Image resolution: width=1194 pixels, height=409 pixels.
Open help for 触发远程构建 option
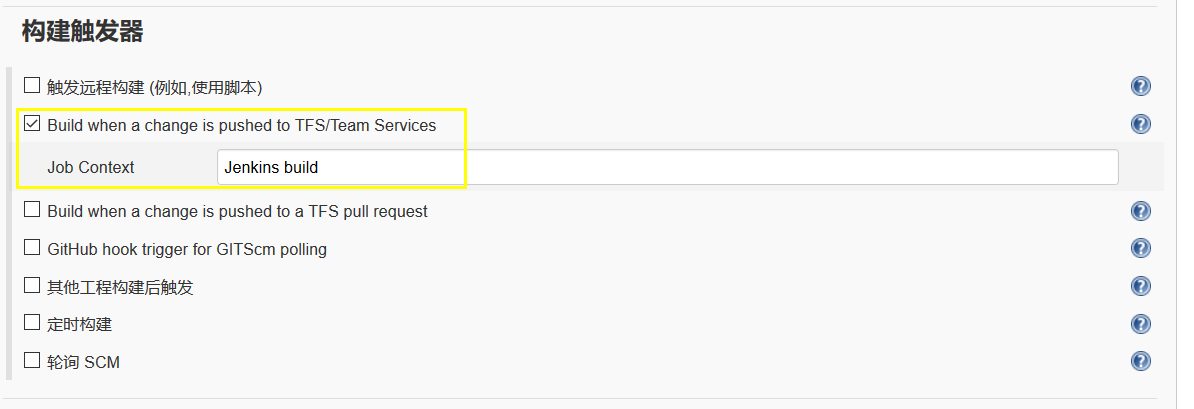point(1141,86)
